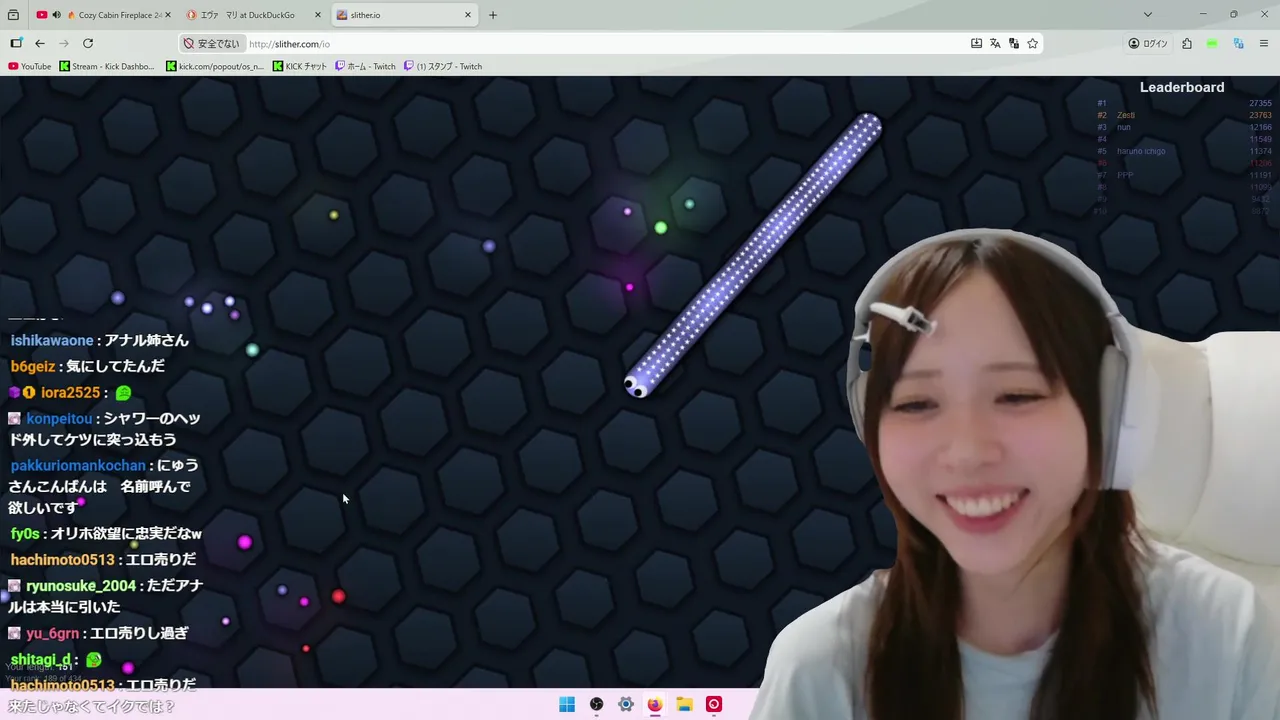Click chat username iora2525

(70, 392)
